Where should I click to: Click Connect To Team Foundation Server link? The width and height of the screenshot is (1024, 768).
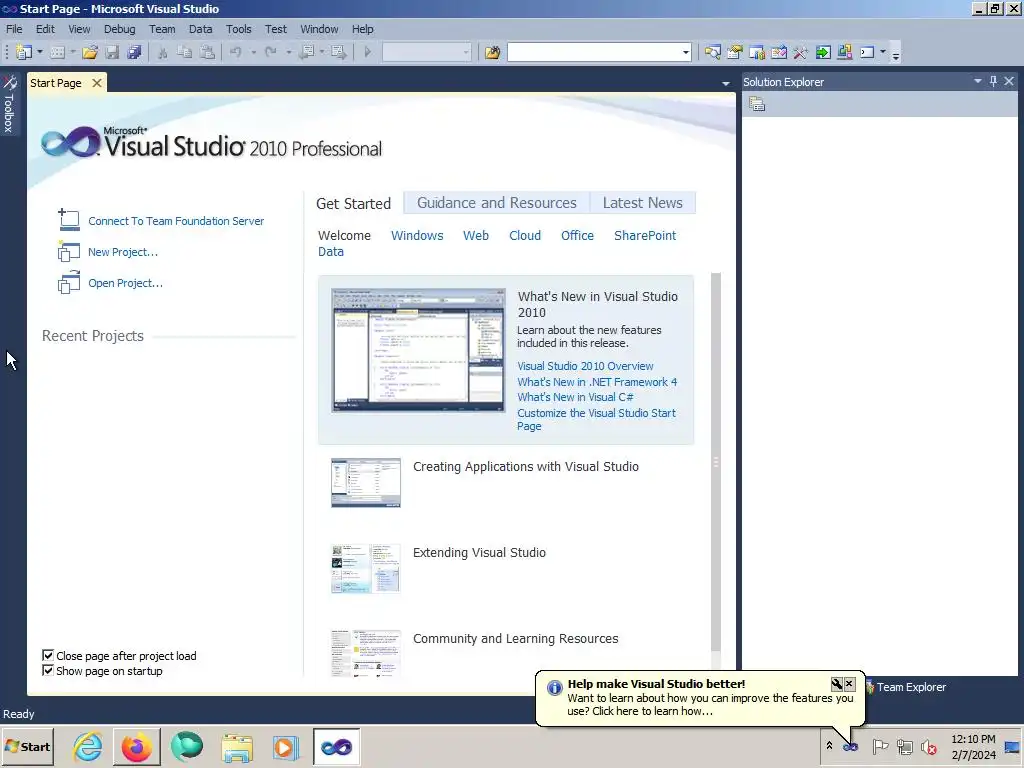tap(176, 221)
